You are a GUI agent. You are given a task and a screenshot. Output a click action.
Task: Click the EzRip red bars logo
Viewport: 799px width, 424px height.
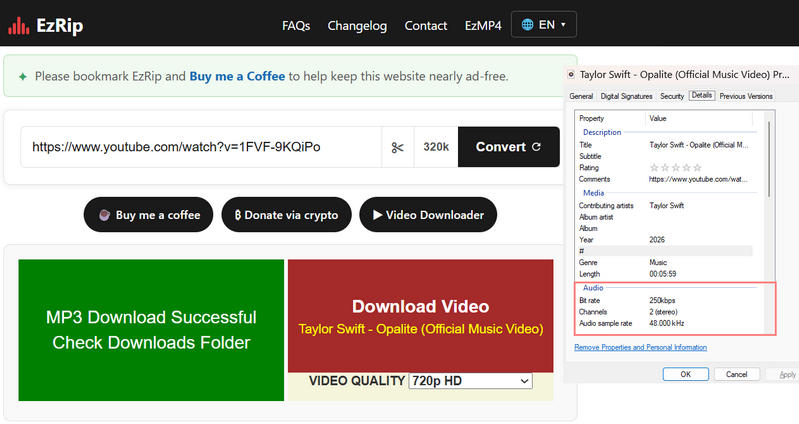click(x=18, y=25)
